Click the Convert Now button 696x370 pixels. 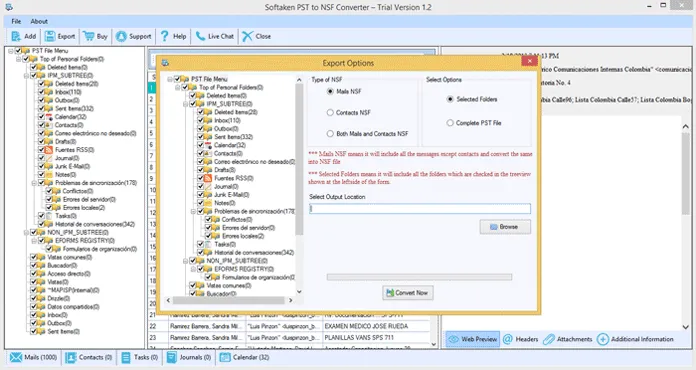tap(407, 293)
